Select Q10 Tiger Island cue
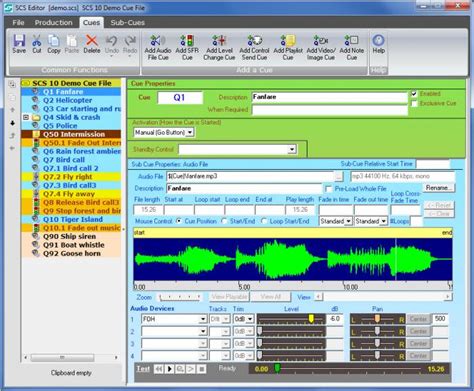This screenshot has height=391, width=474. pyautogui.click(x=73, y=219)
